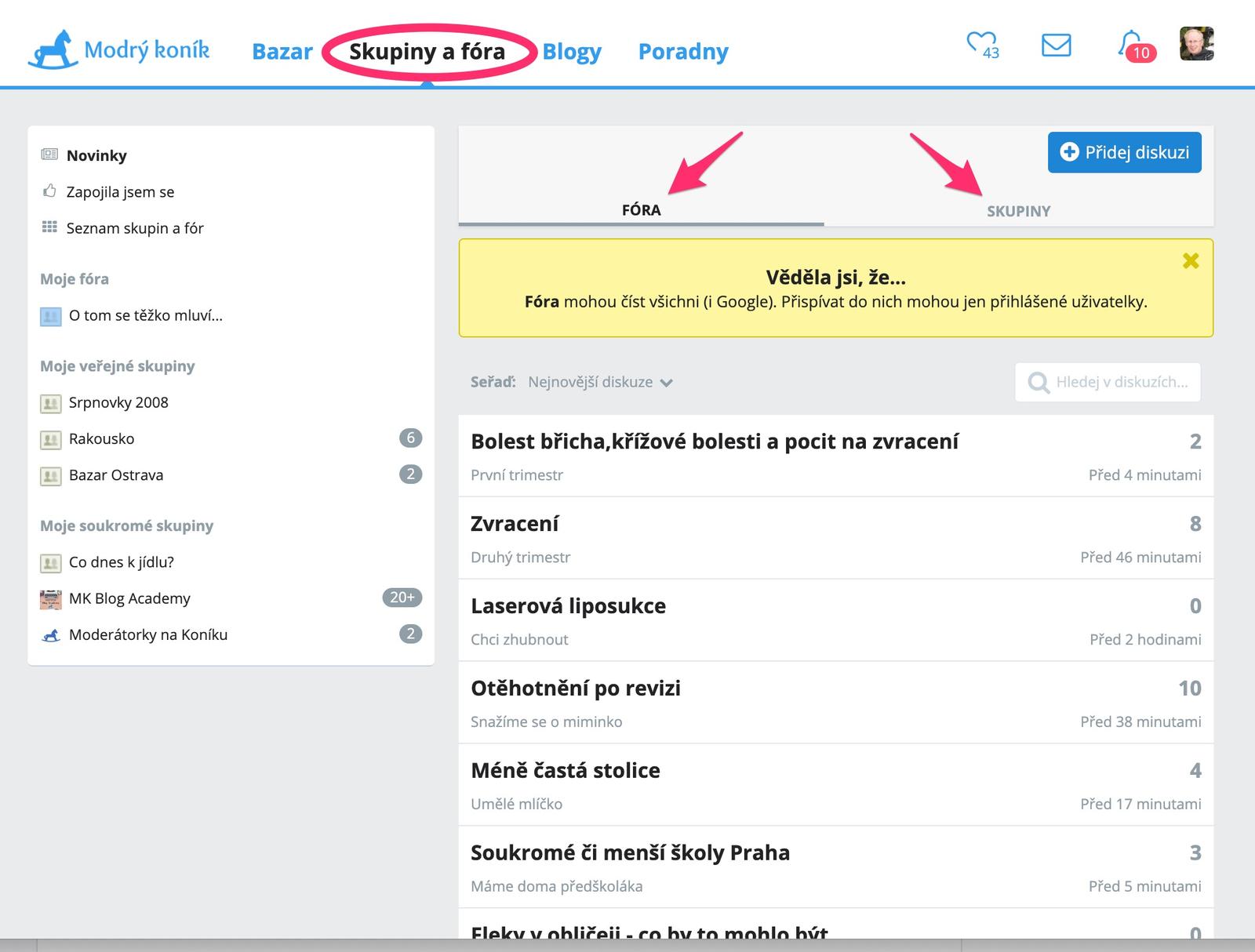Click the Modrý koník rocking horse logo
This screenshot has height=952, width=1255.
[53, 49]
